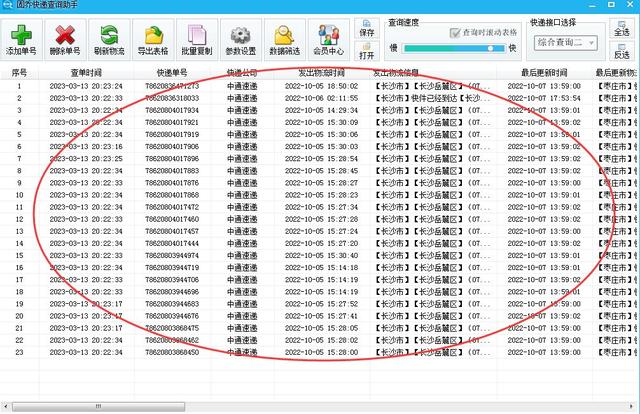Click the app logo in title bar
The image size is (640, 414).
click(7, 5)
